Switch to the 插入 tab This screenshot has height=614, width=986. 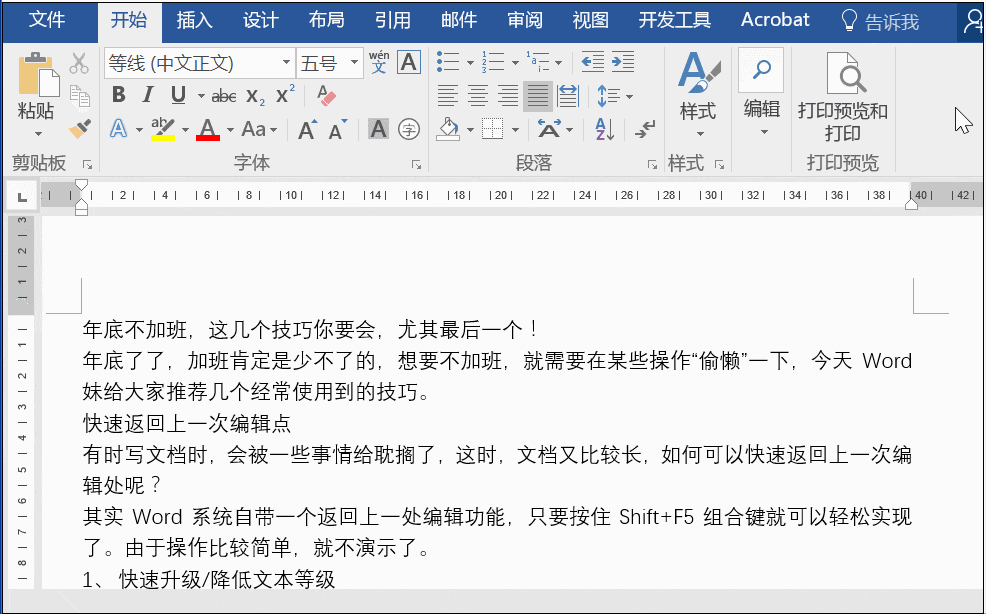[x=194, y=20]
